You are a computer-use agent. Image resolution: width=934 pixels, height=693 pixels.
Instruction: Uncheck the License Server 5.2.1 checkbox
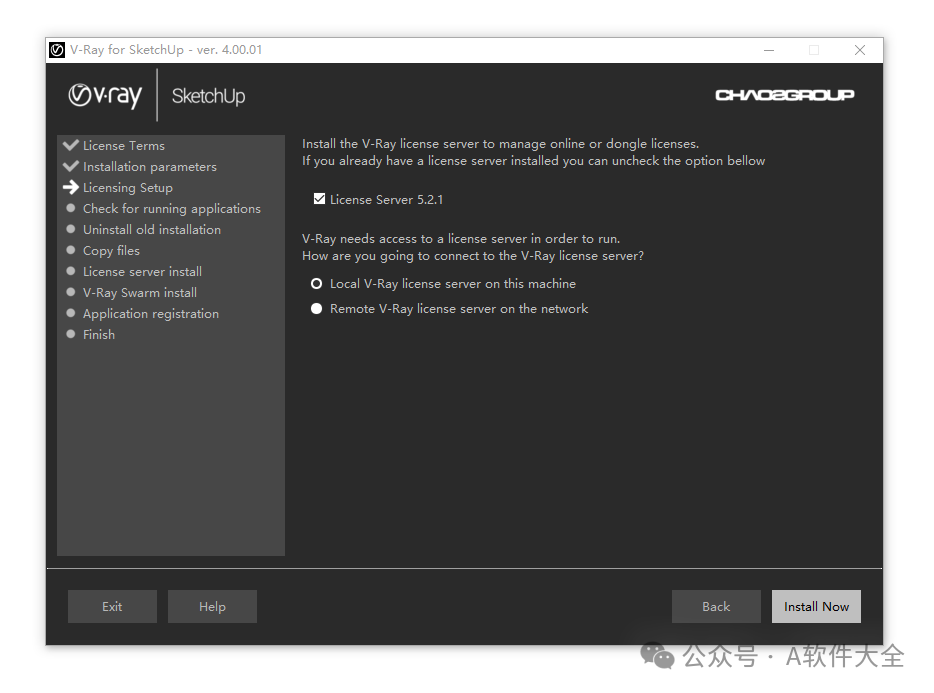point(319,199)
